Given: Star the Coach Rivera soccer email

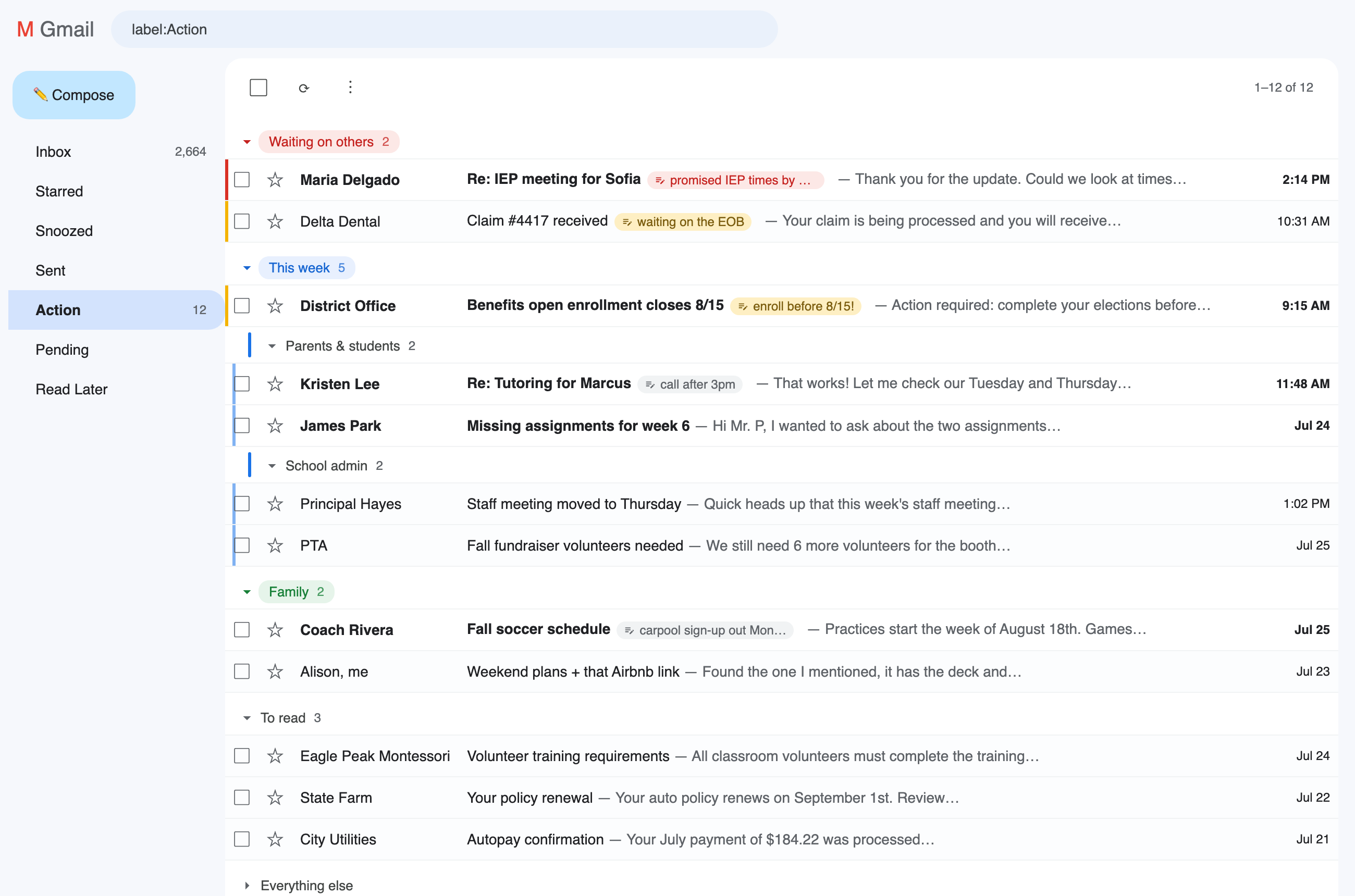Looking at the screenshot, I should coord(275,630).
